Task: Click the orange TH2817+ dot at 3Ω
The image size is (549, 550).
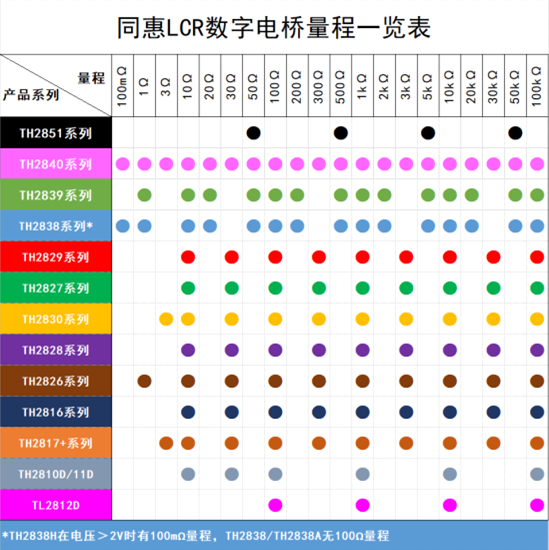Action: point(166,443)
